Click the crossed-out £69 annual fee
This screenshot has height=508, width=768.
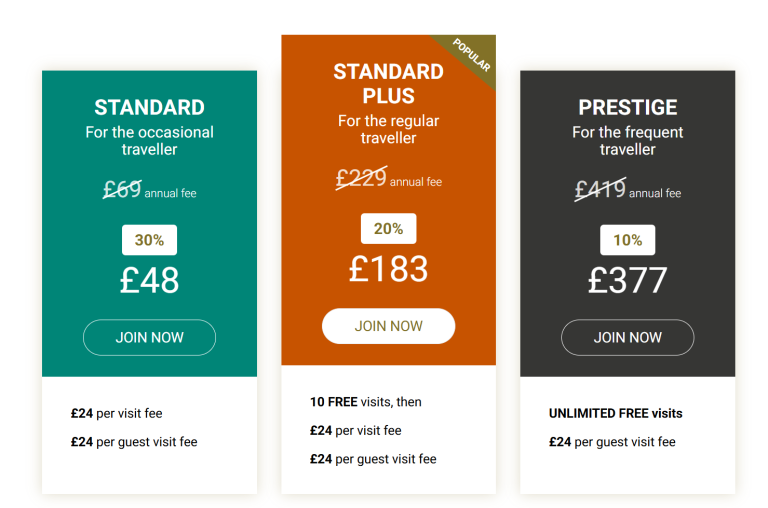point(123,189)
